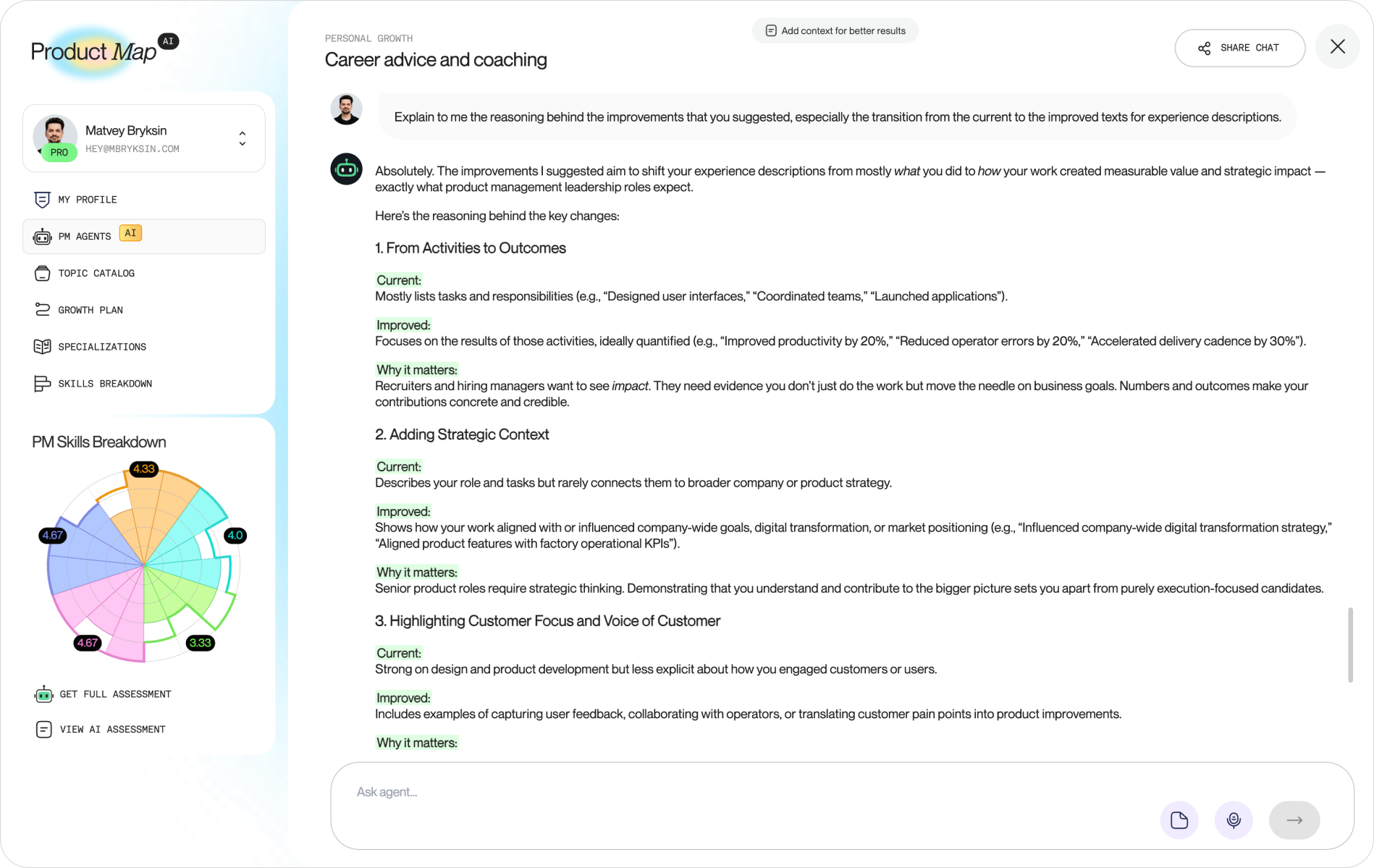The height and width of the screenshot is (868, 1374).
Task: Click the agent bot avatar in the reply
Action: 346,169
